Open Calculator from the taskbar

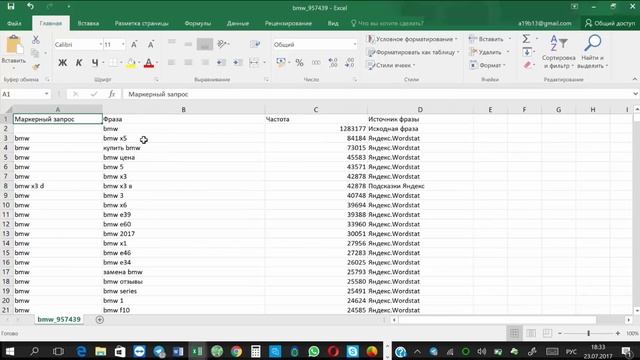point(256,351)
